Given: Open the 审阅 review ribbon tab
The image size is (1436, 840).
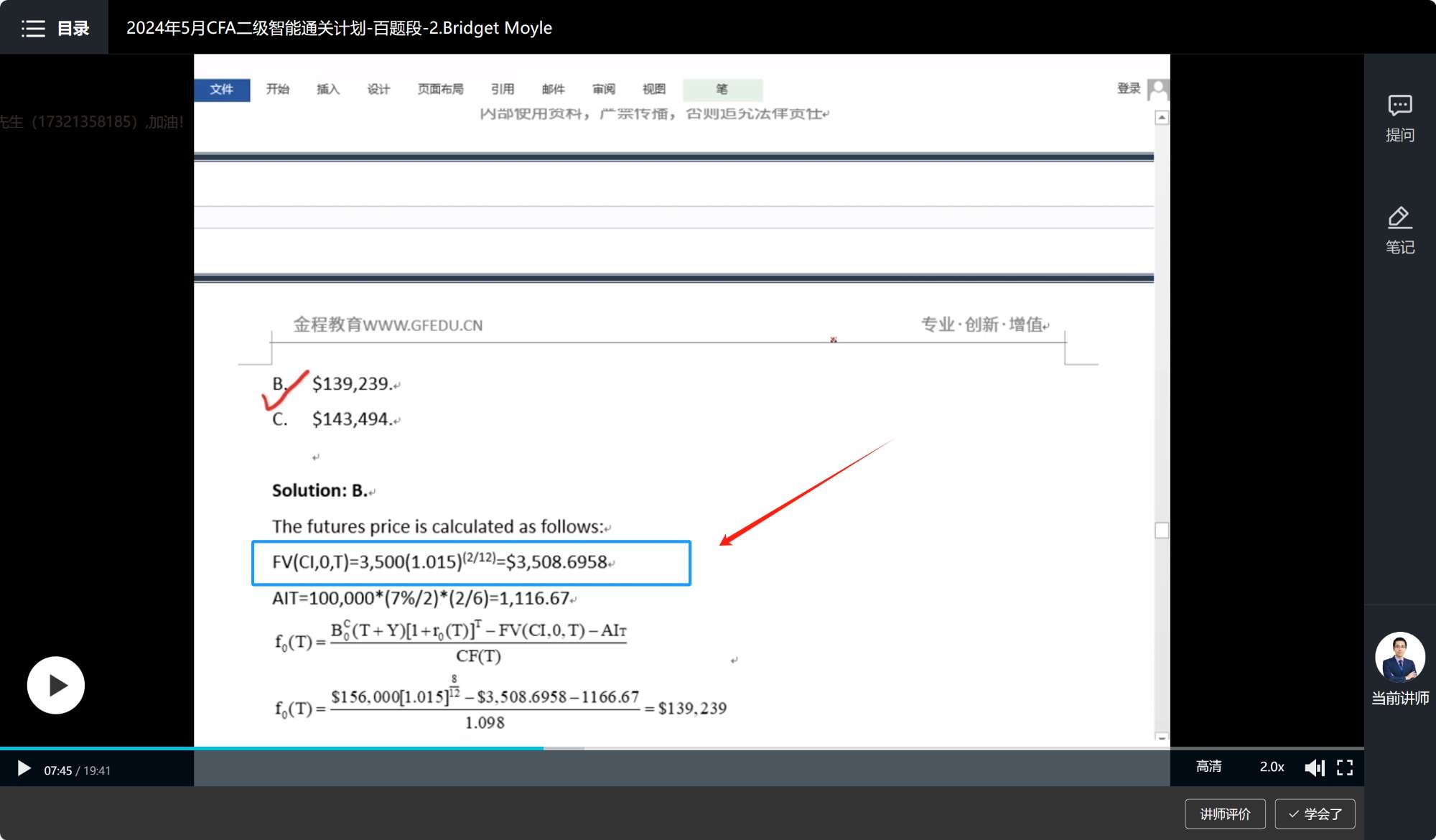Looking at the screenshot, I should point(603,89).
